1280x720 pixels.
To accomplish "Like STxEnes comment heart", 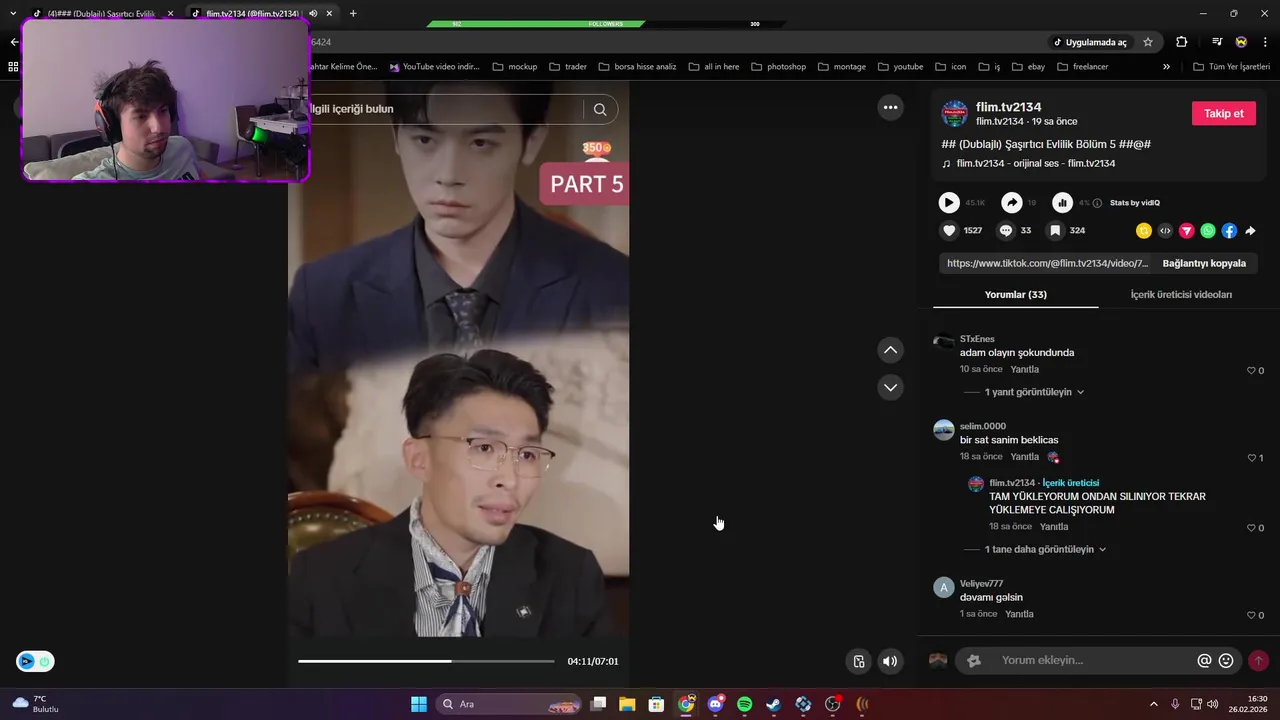I will (x=1251, y=371).
